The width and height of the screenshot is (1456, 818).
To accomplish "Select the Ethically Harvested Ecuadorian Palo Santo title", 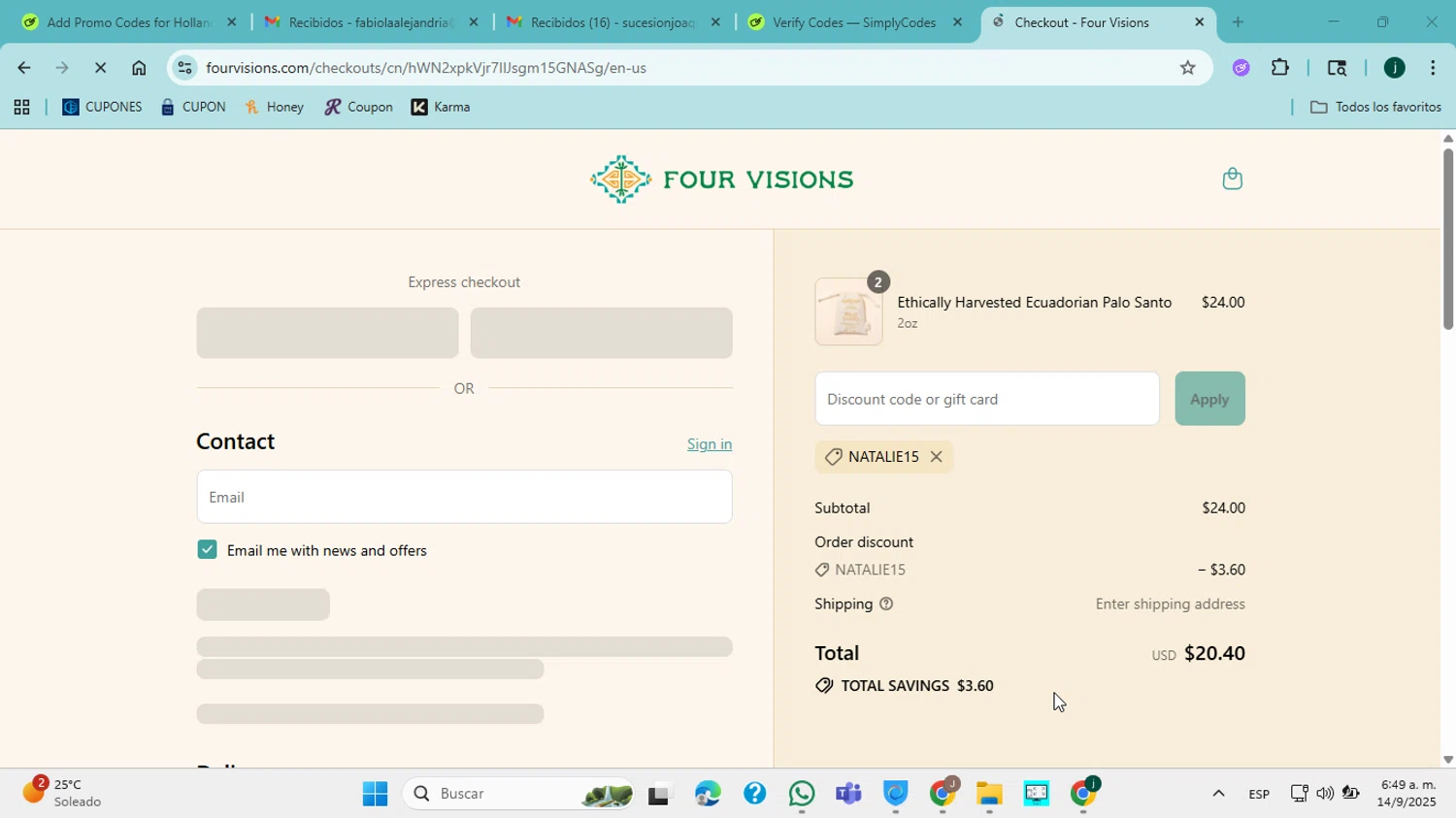I will (1034, 303).
